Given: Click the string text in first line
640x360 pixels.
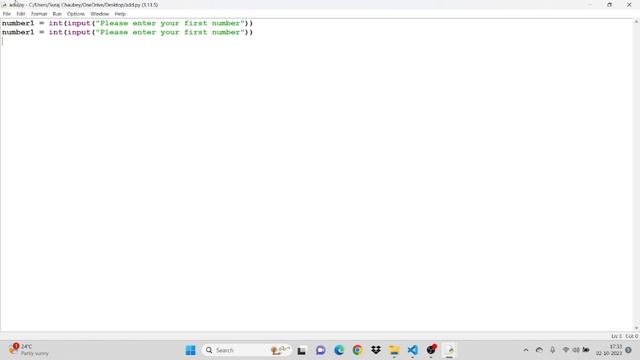Looking at the screenshot, I should click(170, 23).
